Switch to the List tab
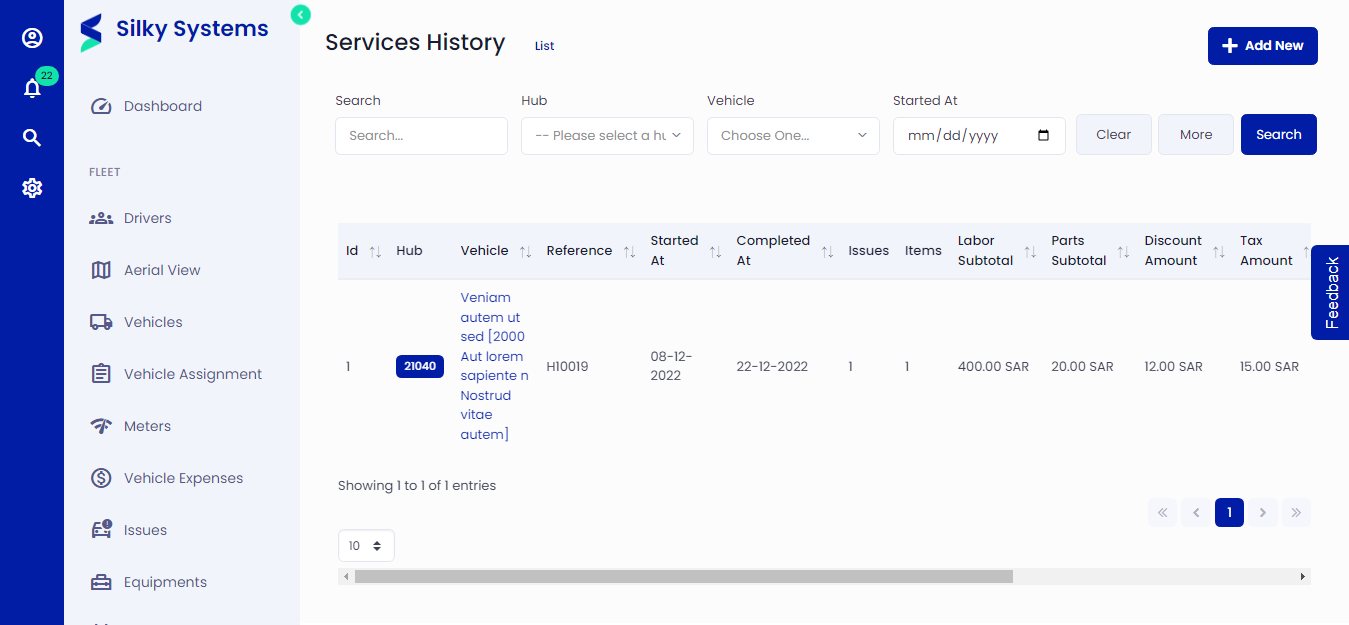Viewport: 1349px width, 625px height. click(x=544, y=45)
